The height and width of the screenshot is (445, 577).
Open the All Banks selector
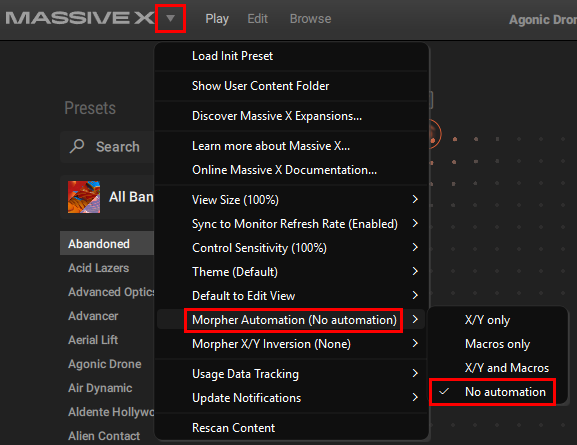point(107,197)
